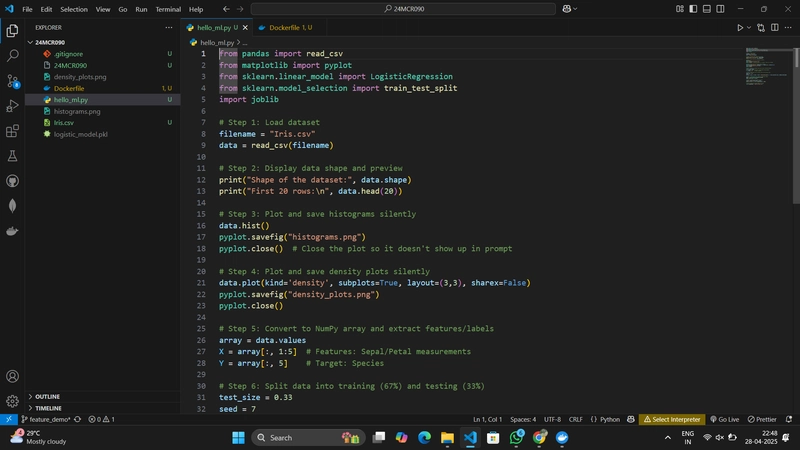Toggle the primary sidebar layout button

coord(693,9)
